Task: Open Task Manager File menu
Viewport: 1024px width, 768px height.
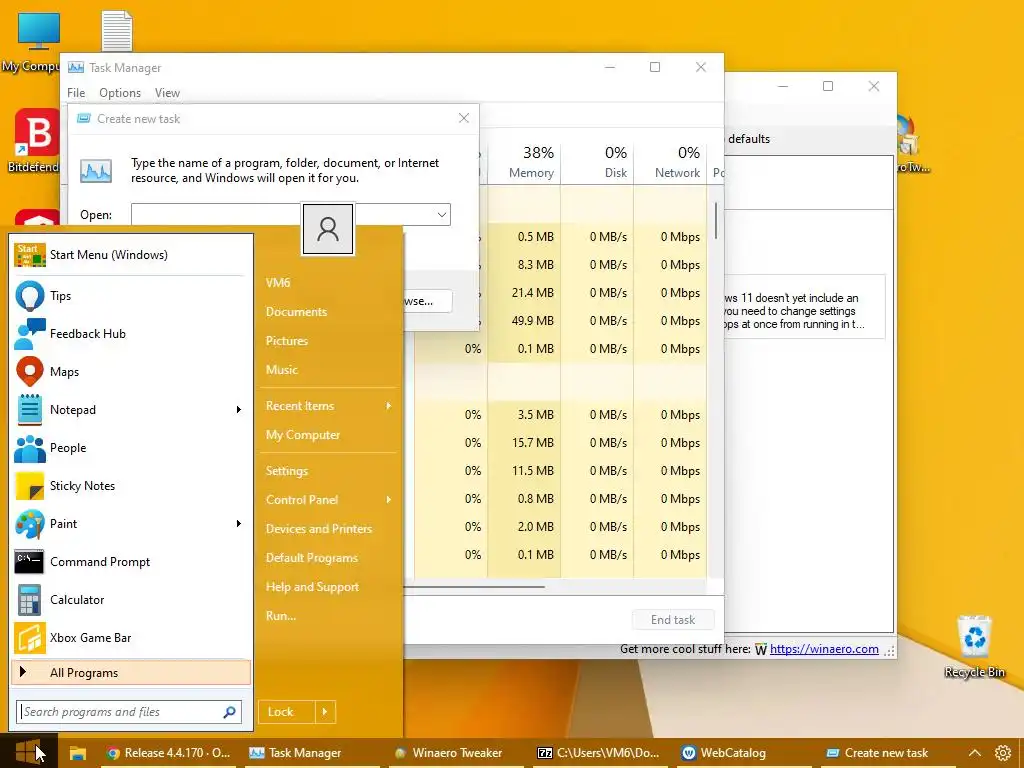Action: pos(76,93)
